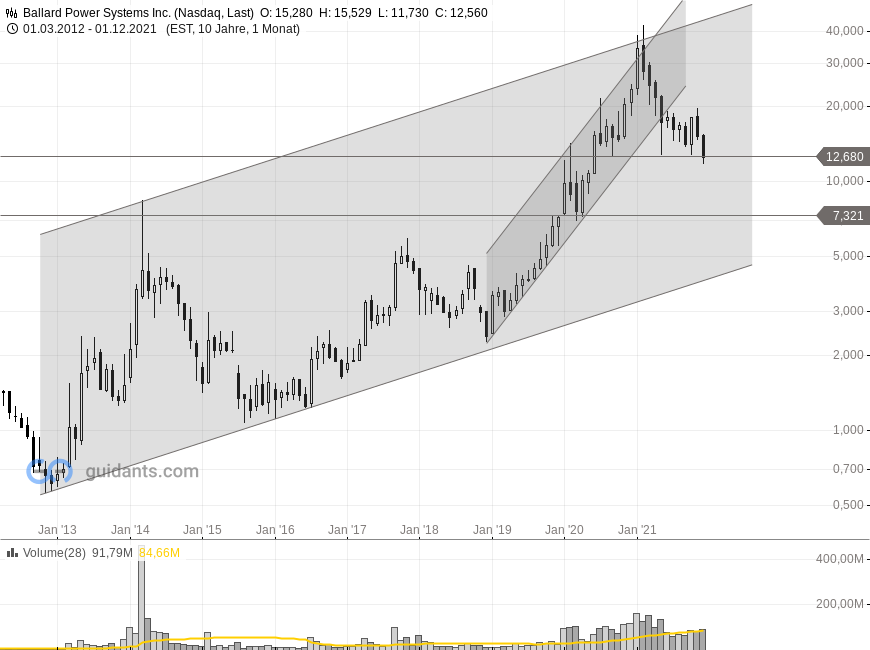Click the 0,500 price axis label

(x=848, y=505)
